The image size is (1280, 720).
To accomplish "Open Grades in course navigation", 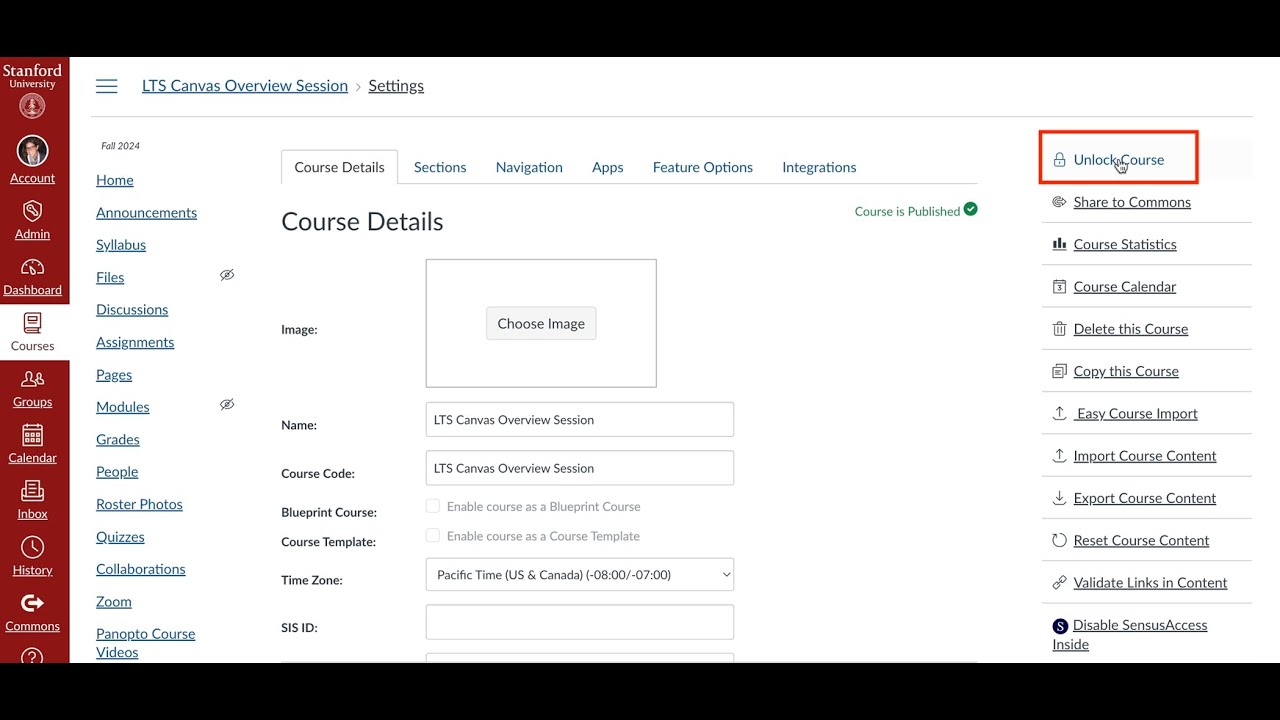I will point(118,439).
